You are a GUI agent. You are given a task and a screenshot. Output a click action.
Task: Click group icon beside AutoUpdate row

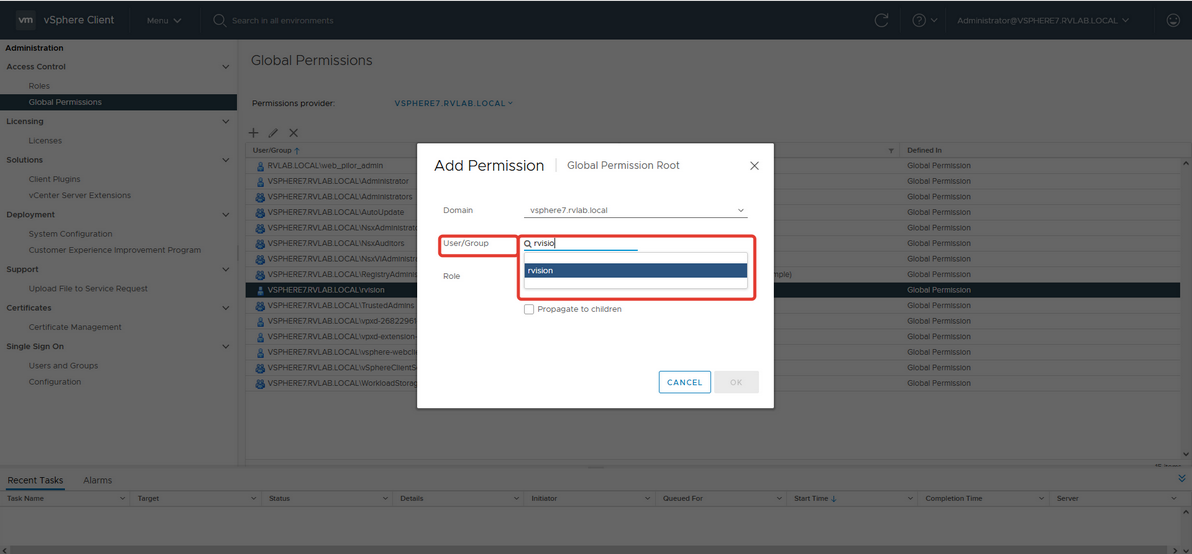tap(260, 212)
